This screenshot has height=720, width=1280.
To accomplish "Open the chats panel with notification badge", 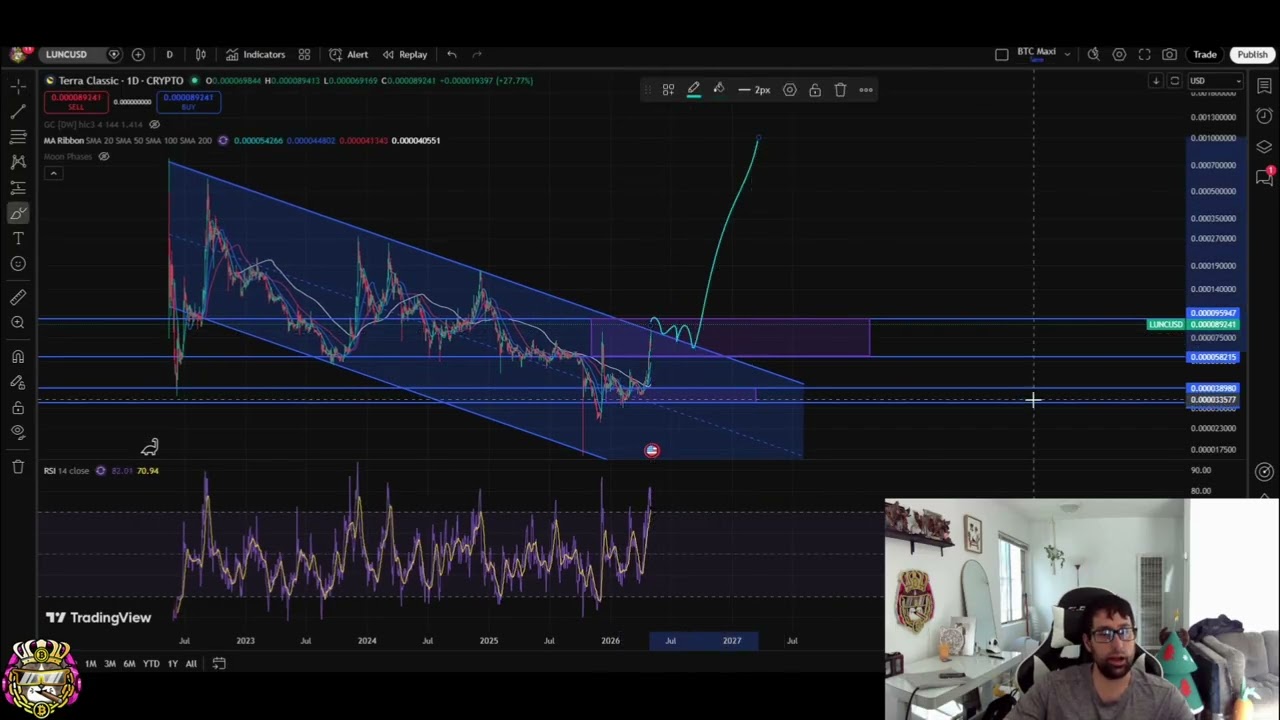I will [1264, 176].
